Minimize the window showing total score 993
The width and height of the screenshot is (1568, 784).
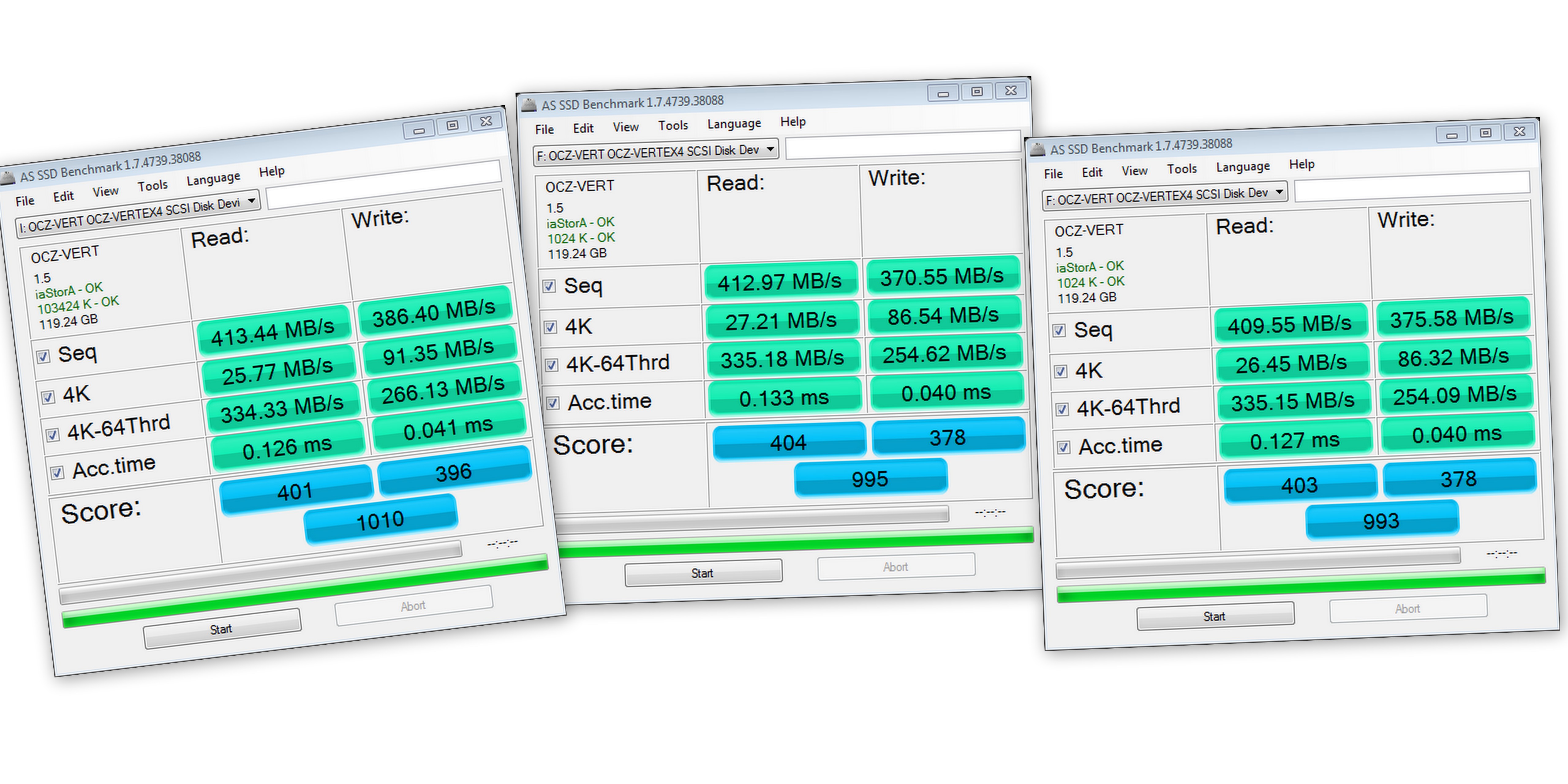coord(1452,134)
